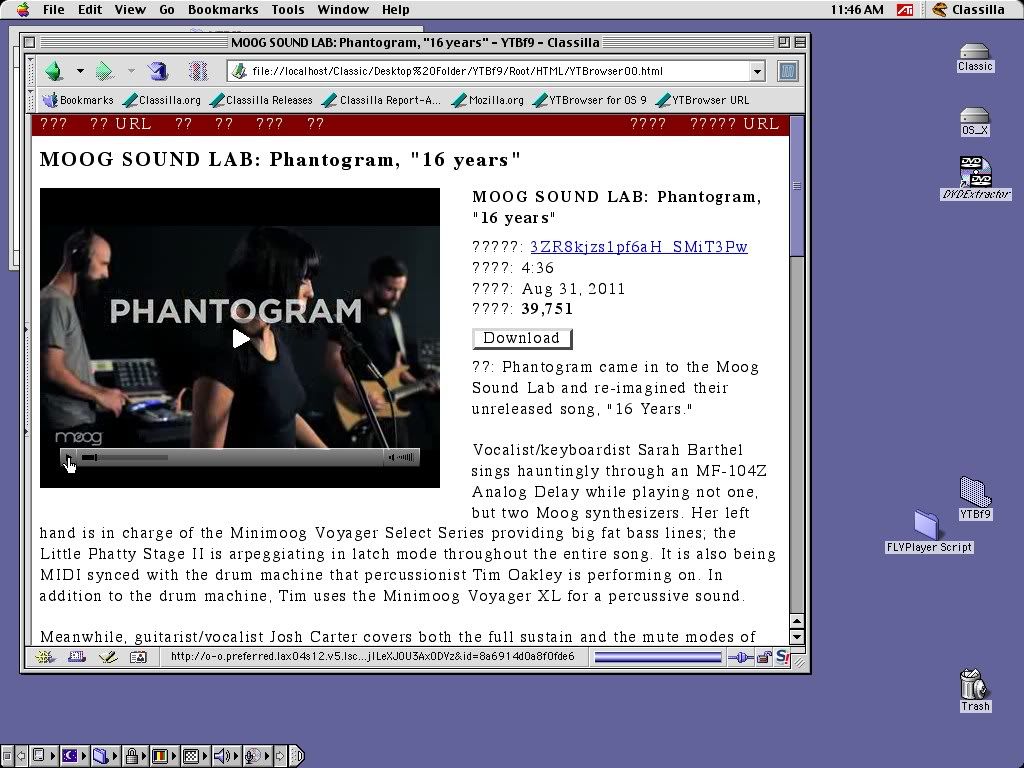Image resolution: width=1024 pixels, height=768 pixels.
Task: Open the Bookmarks menu
Action: coord(223,10)
